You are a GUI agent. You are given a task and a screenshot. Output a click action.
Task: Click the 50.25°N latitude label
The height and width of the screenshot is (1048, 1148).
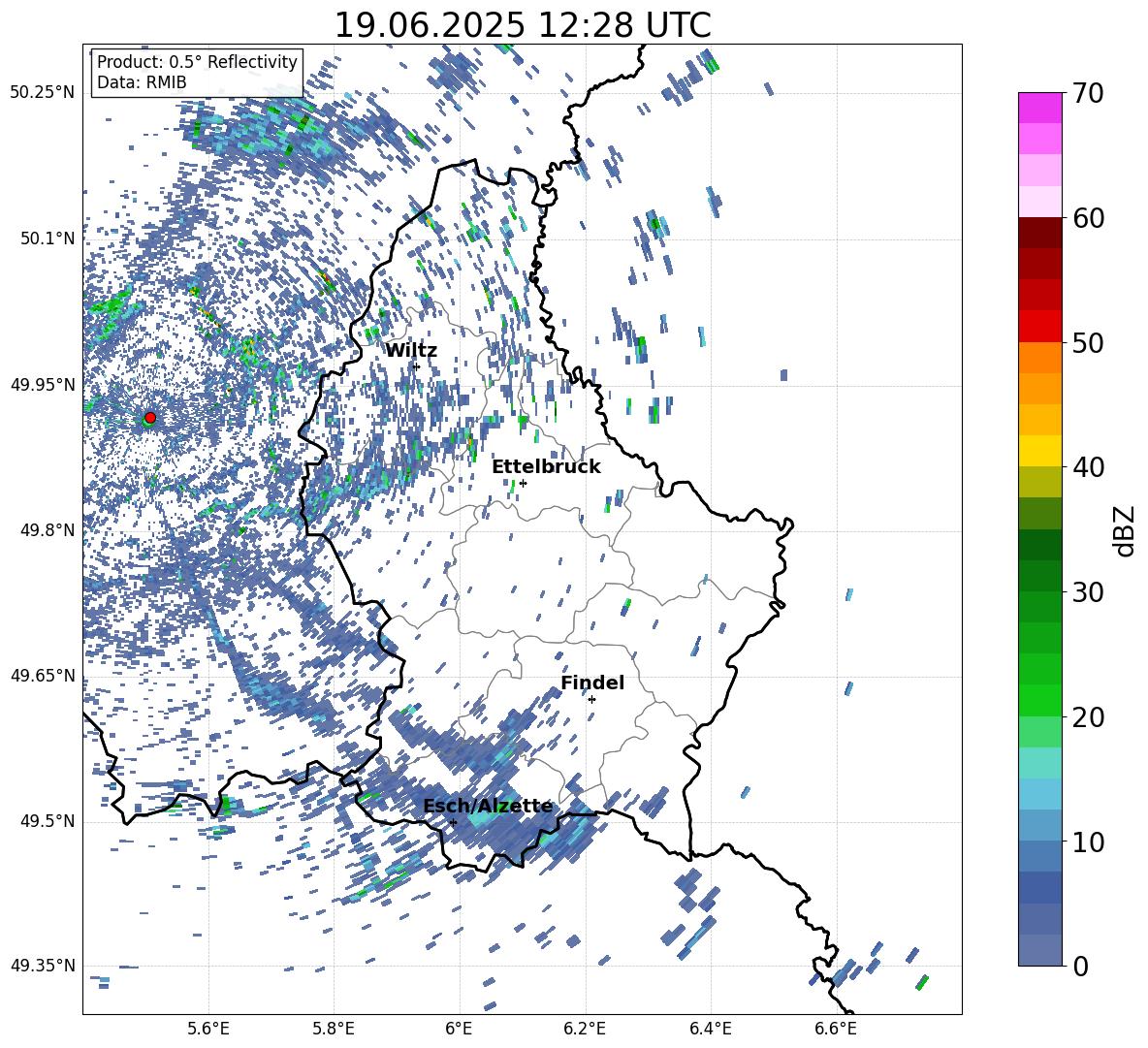[x=43, y=92]
